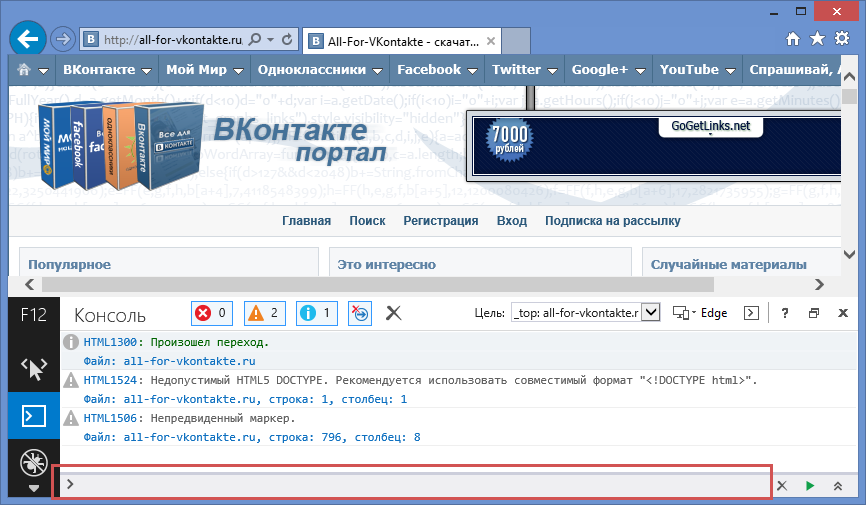Click page scroll down arrow
This screenshot has width=866, height=505.
pyautogui.click(x=849, y=254)
